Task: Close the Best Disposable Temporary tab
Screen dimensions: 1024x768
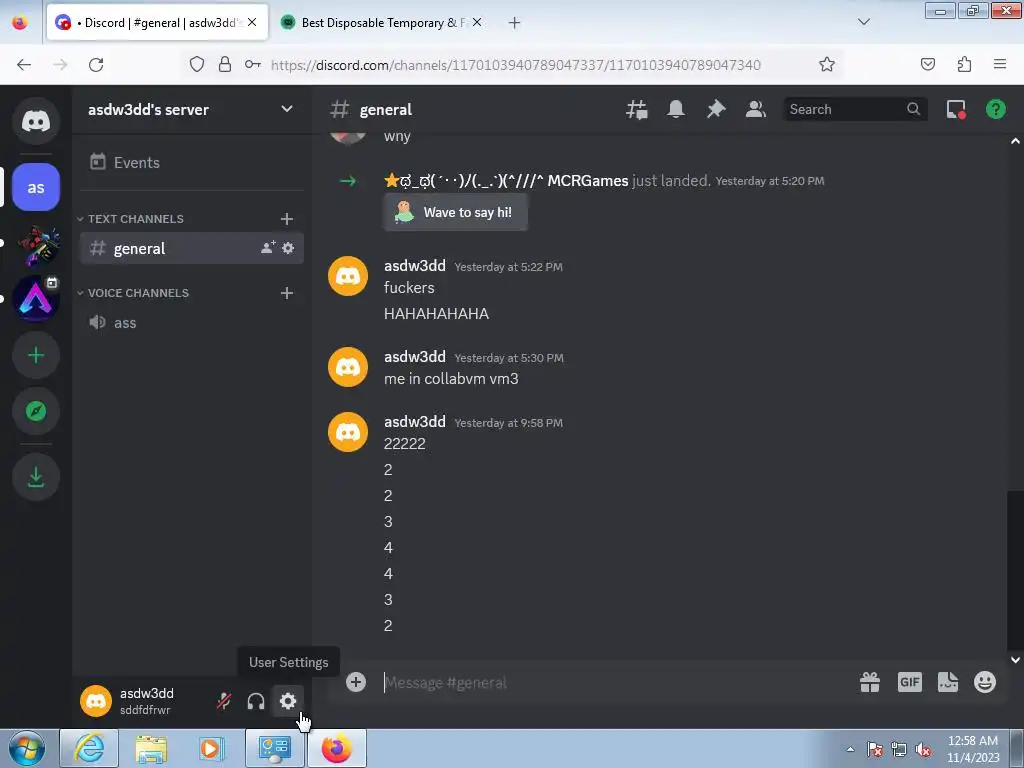Action: (x=477, y=23)
